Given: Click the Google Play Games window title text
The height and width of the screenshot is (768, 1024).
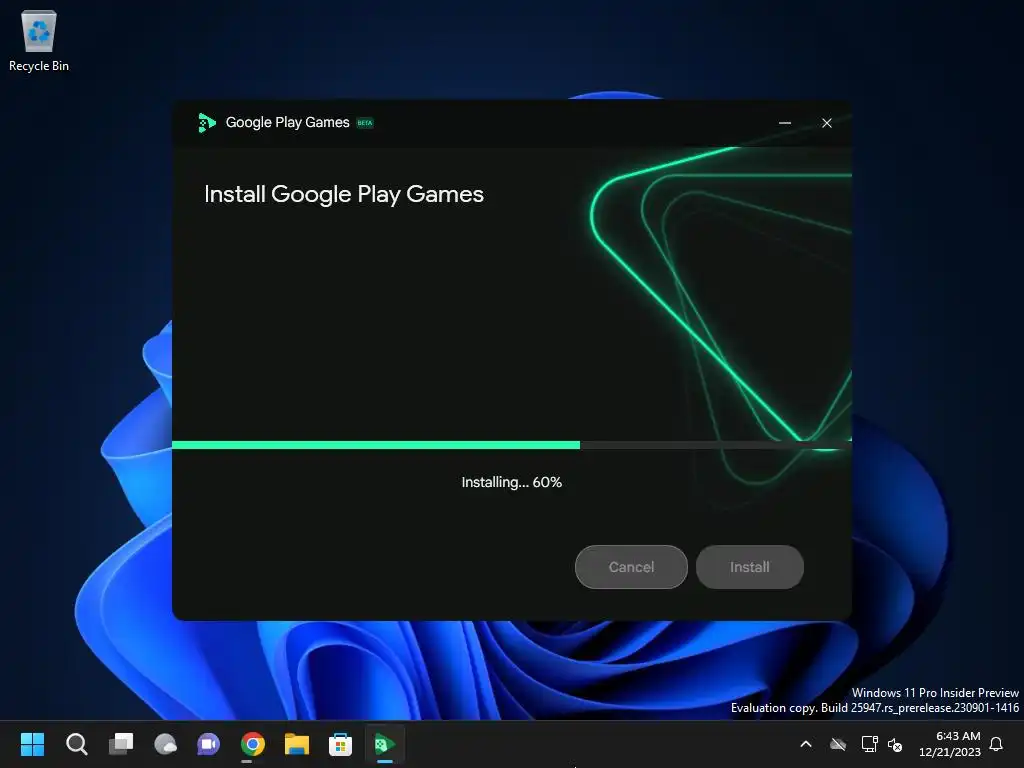Looking at the screenshot, I should tap(287, 123).
